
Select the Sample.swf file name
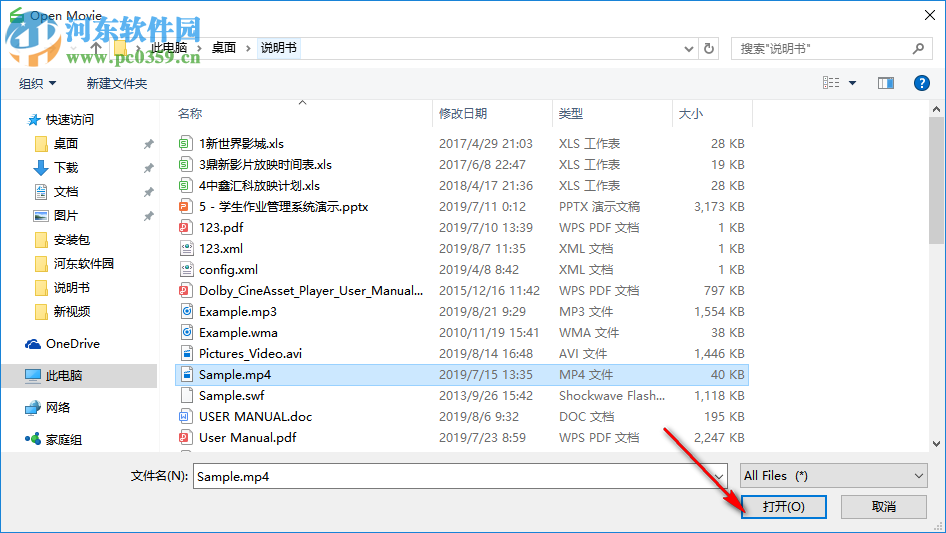[232, 395]
